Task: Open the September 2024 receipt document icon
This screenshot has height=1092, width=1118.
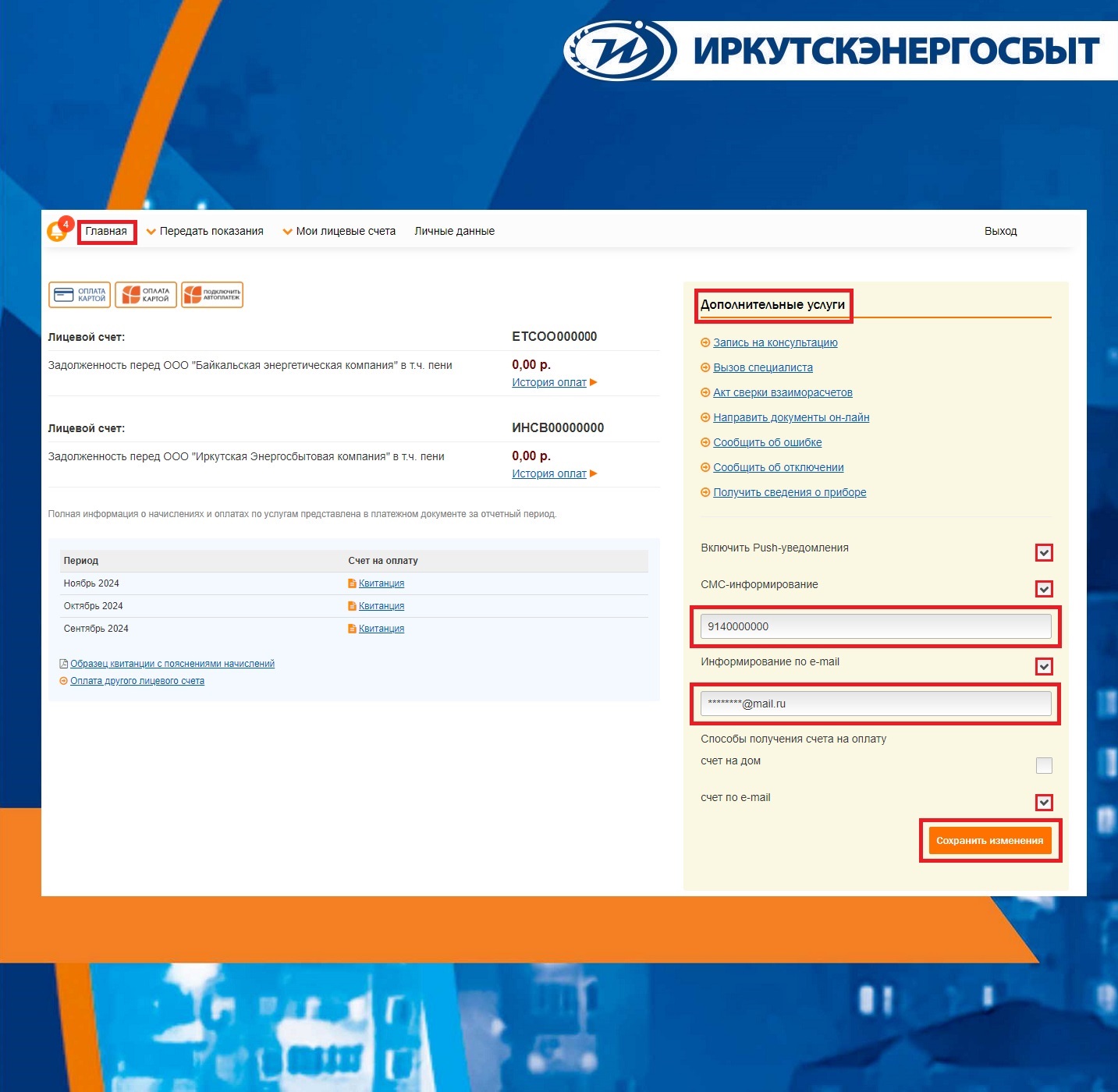Action: click(352, 629)
